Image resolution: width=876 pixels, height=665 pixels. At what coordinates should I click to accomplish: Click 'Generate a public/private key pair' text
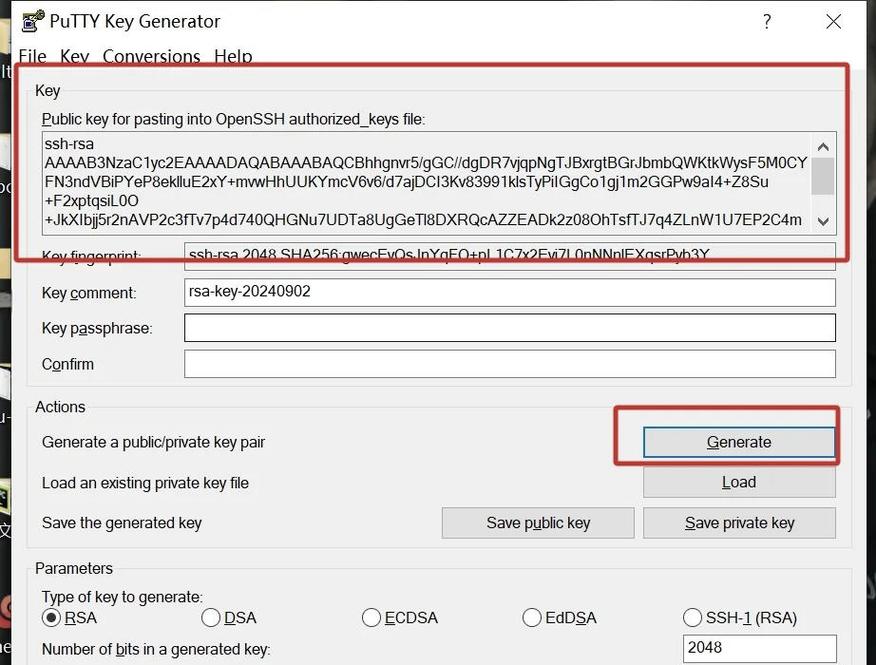point(153,442)
